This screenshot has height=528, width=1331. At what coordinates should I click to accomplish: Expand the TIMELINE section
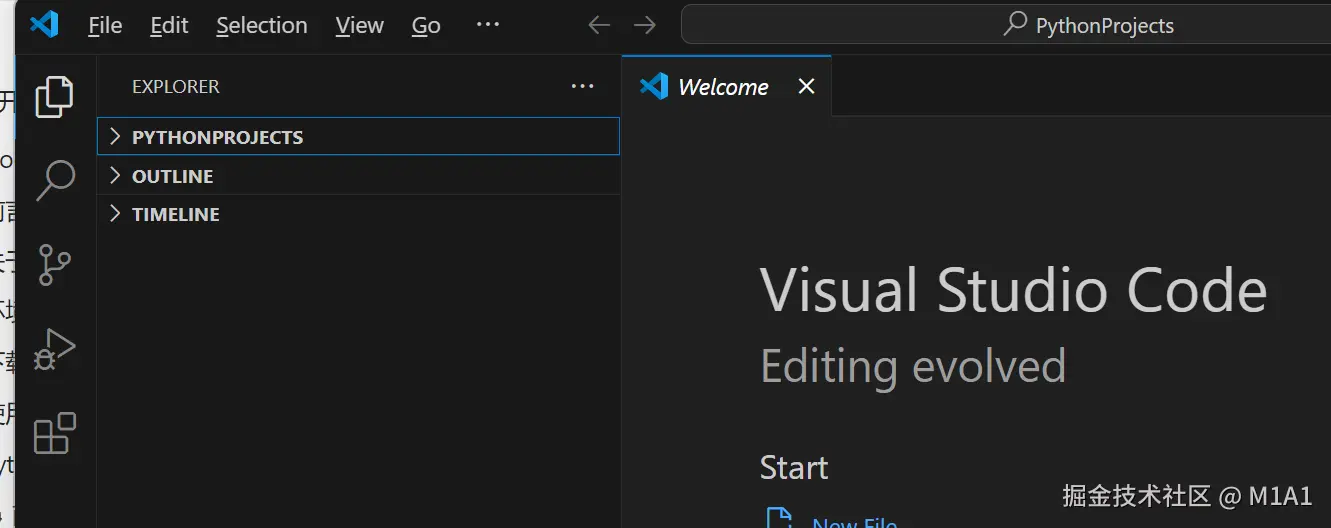tap(358, 214)
